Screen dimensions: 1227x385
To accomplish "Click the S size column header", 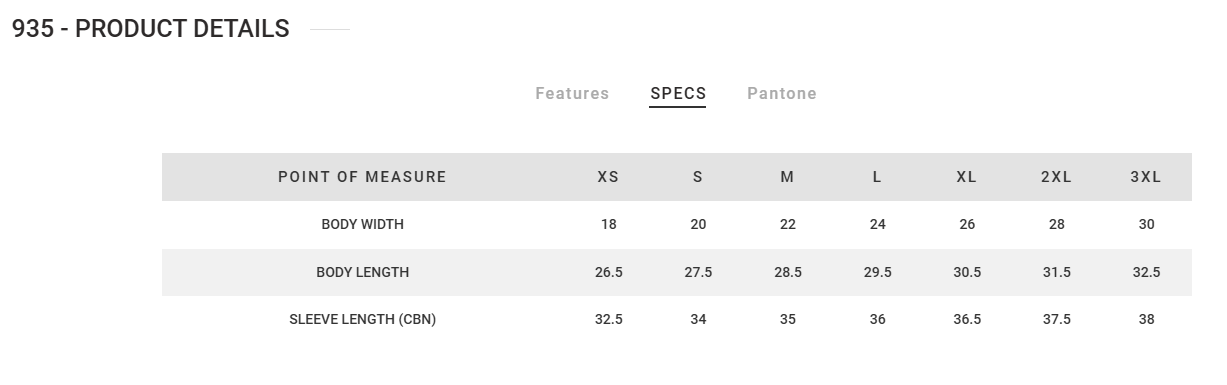I will (x=698, y=177).
